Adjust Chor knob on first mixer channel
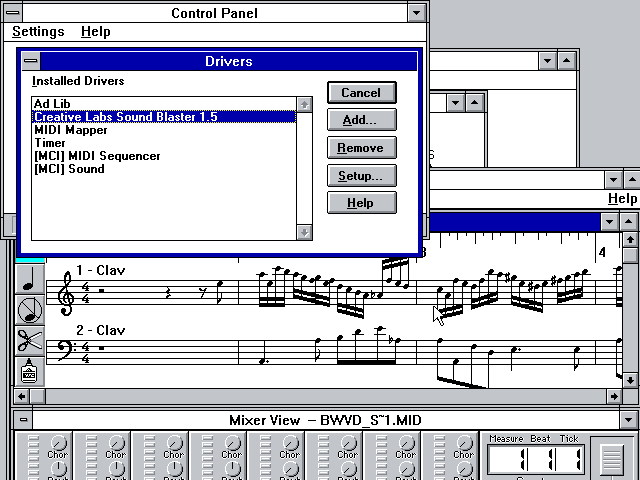The image size is (640, 480). 59,442
